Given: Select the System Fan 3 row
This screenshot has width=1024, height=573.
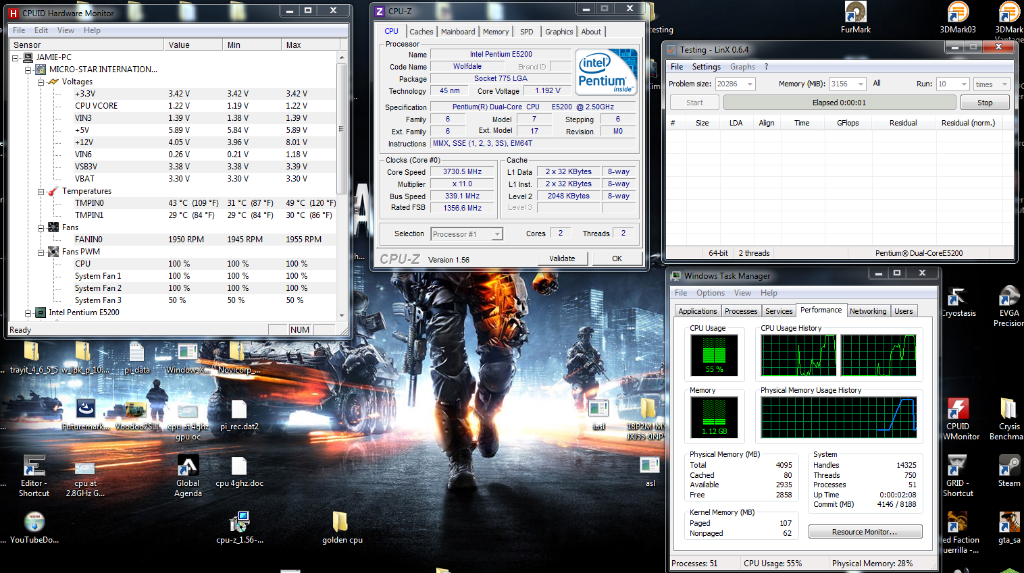Looking at the screenshot, I should pyautogui.click(x=173, y=301).
